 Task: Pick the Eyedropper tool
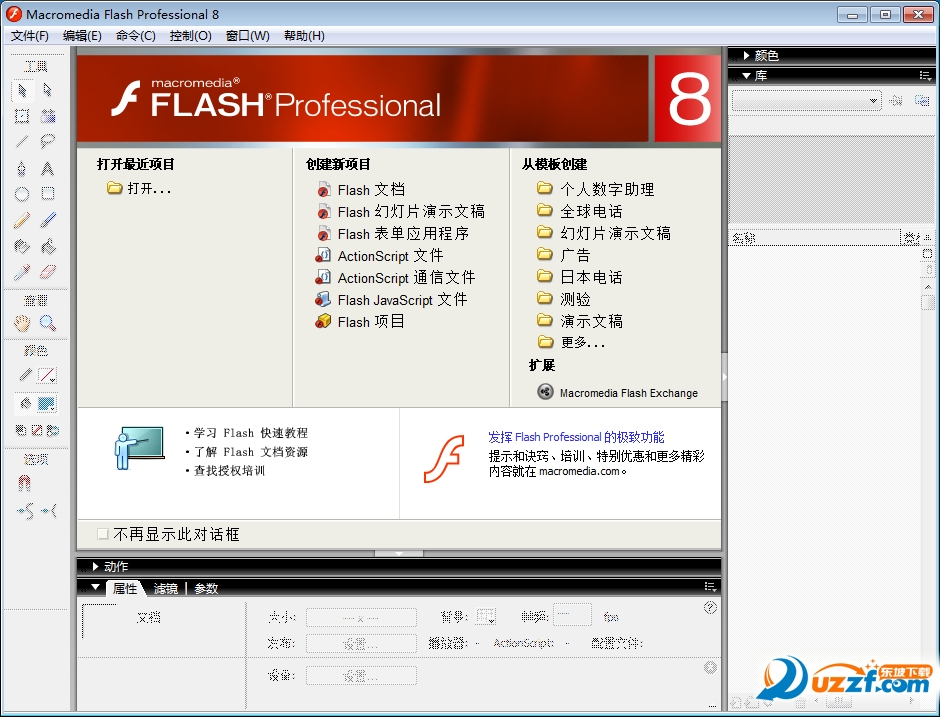point(22,272)
